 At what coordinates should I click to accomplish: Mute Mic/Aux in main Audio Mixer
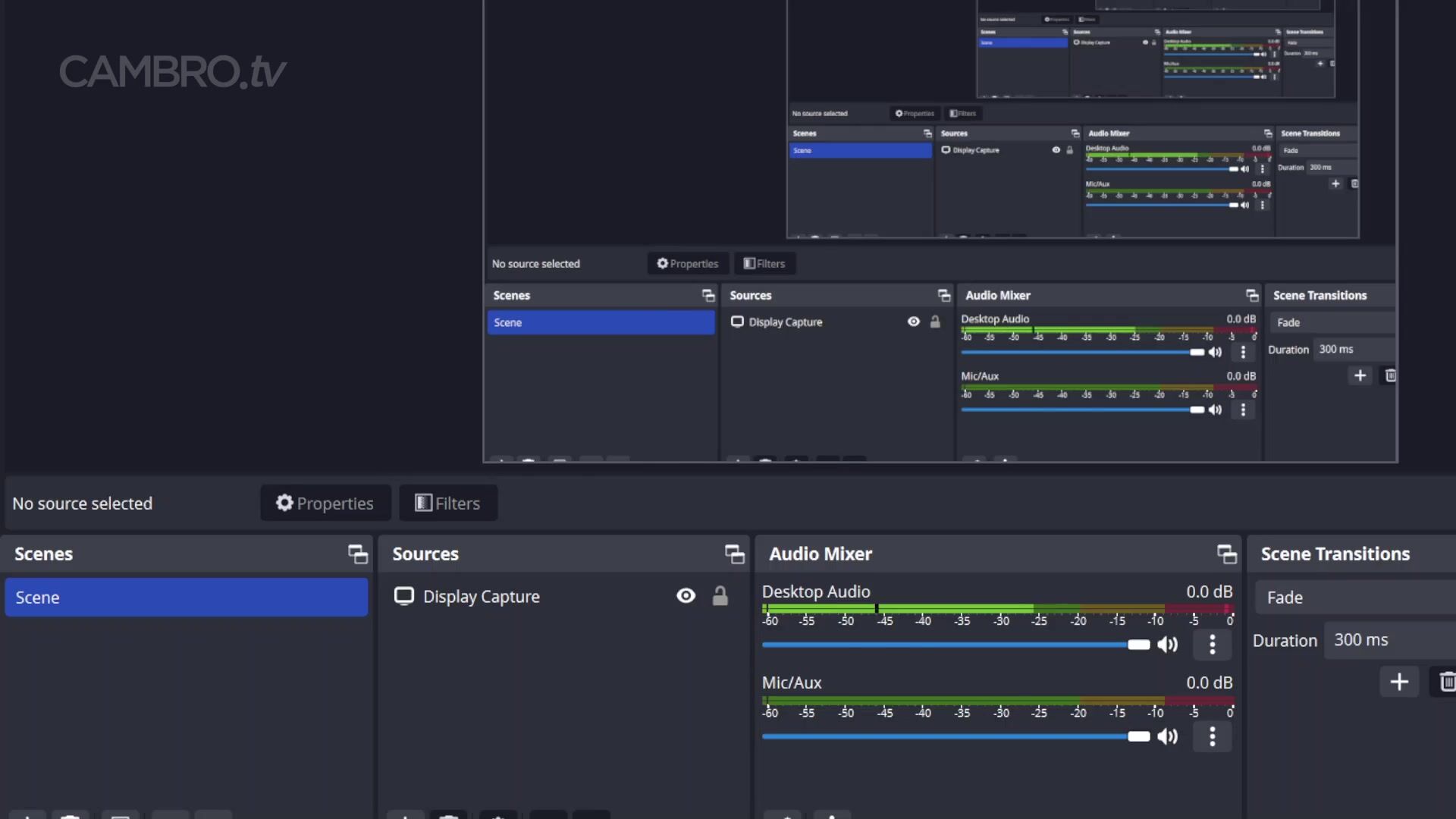1168,736
